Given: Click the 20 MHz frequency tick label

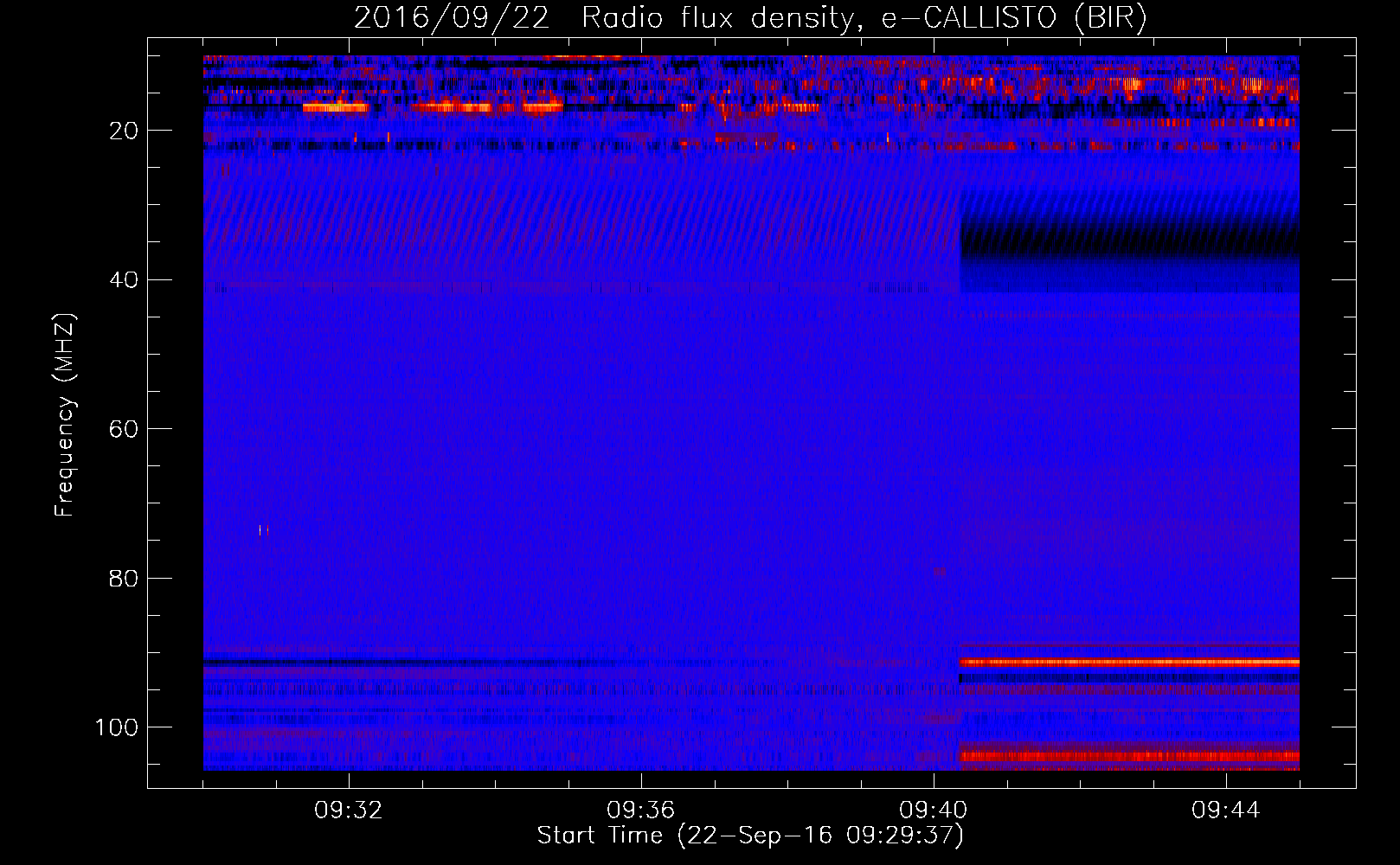Looking at the screenshot, I should [x=124, y=131].
